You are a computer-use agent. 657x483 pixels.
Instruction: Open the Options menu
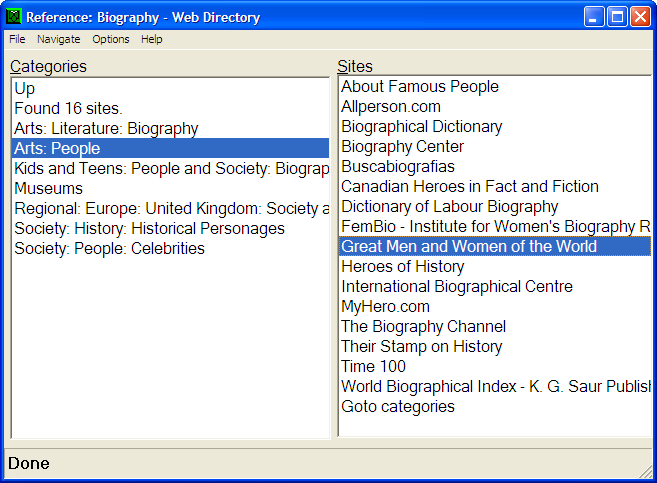point(111,39)
